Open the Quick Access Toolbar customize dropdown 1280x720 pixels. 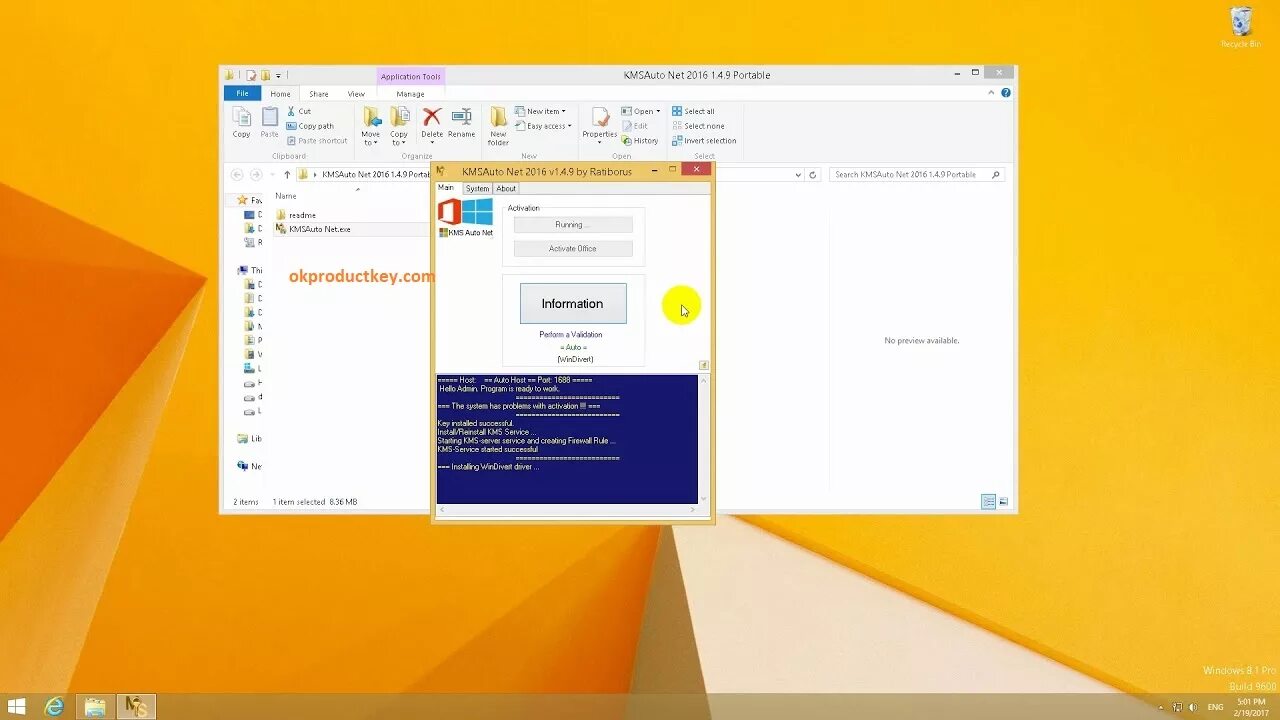click(279, 75)
